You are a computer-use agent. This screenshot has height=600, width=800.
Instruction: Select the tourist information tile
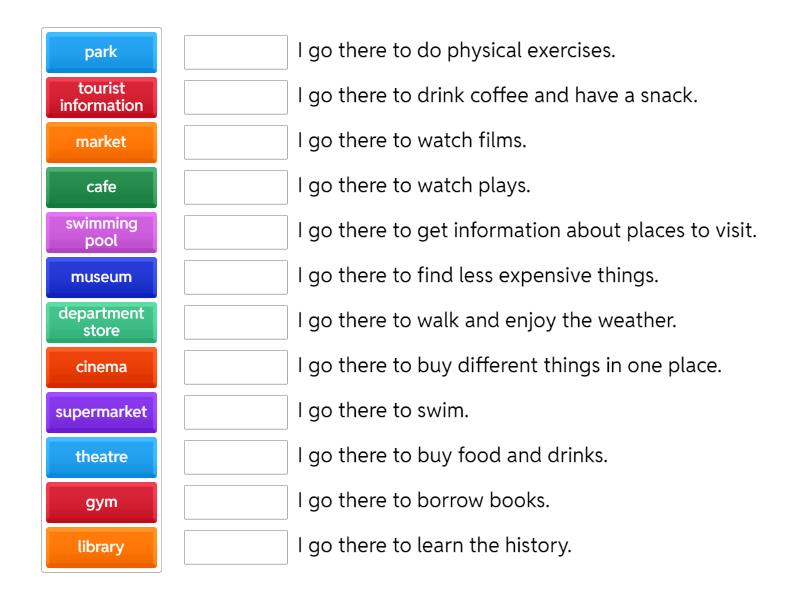click(x=100, y=97)
